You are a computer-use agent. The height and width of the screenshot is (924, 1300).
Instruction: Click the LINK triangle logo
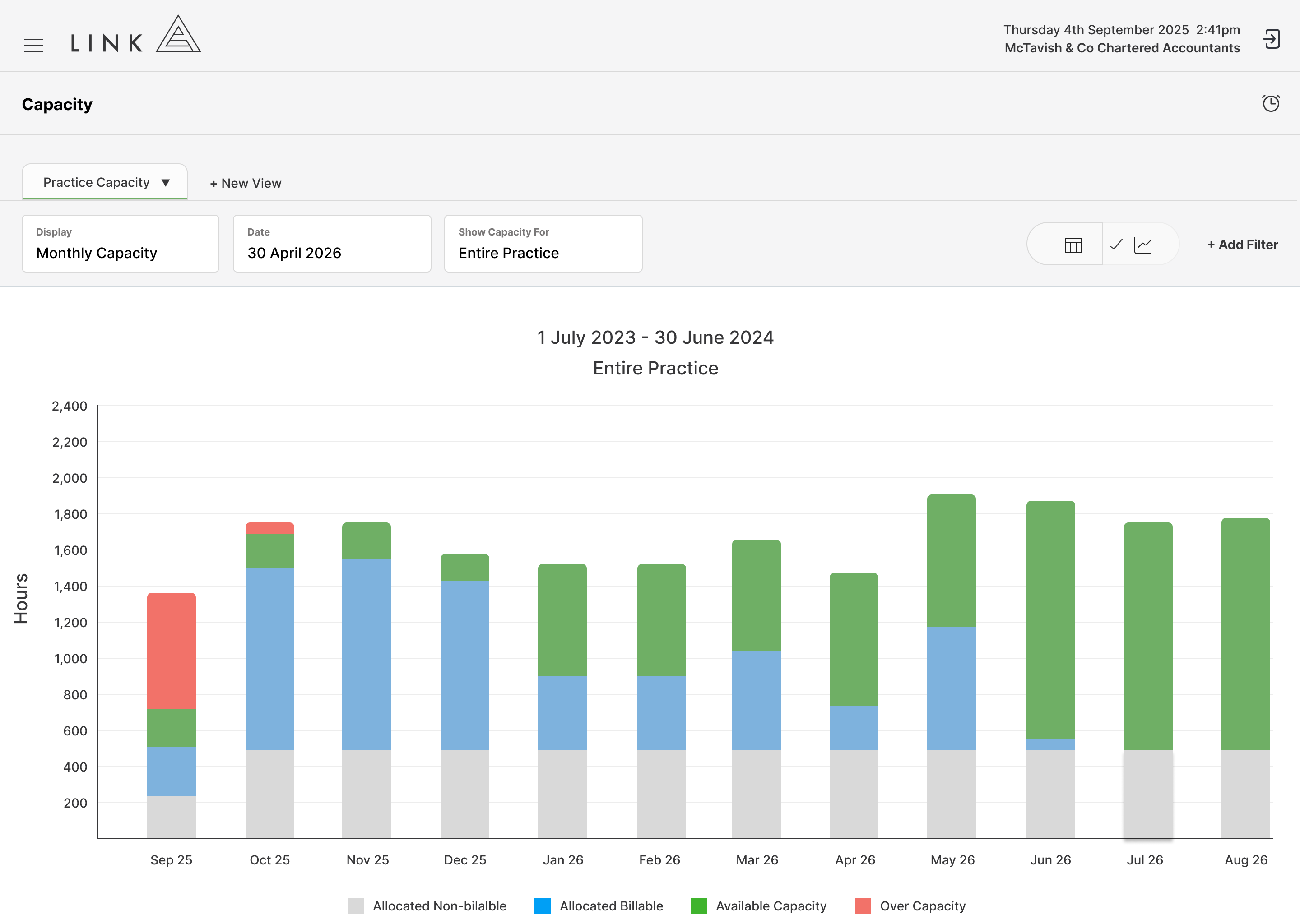[x=178, y=34]
